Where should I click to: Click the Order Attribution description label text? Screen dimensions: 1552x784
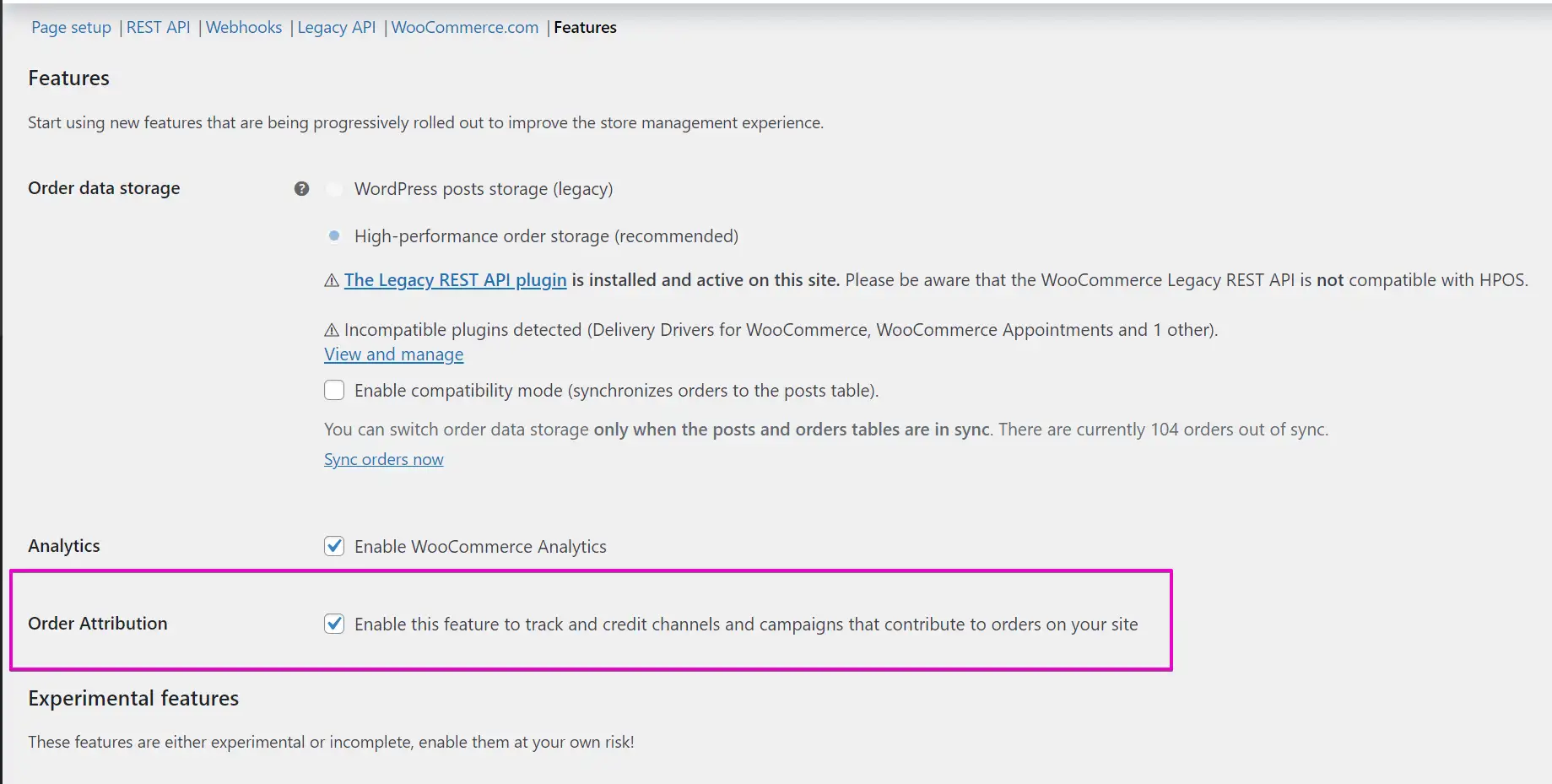[x=746, y=624]
